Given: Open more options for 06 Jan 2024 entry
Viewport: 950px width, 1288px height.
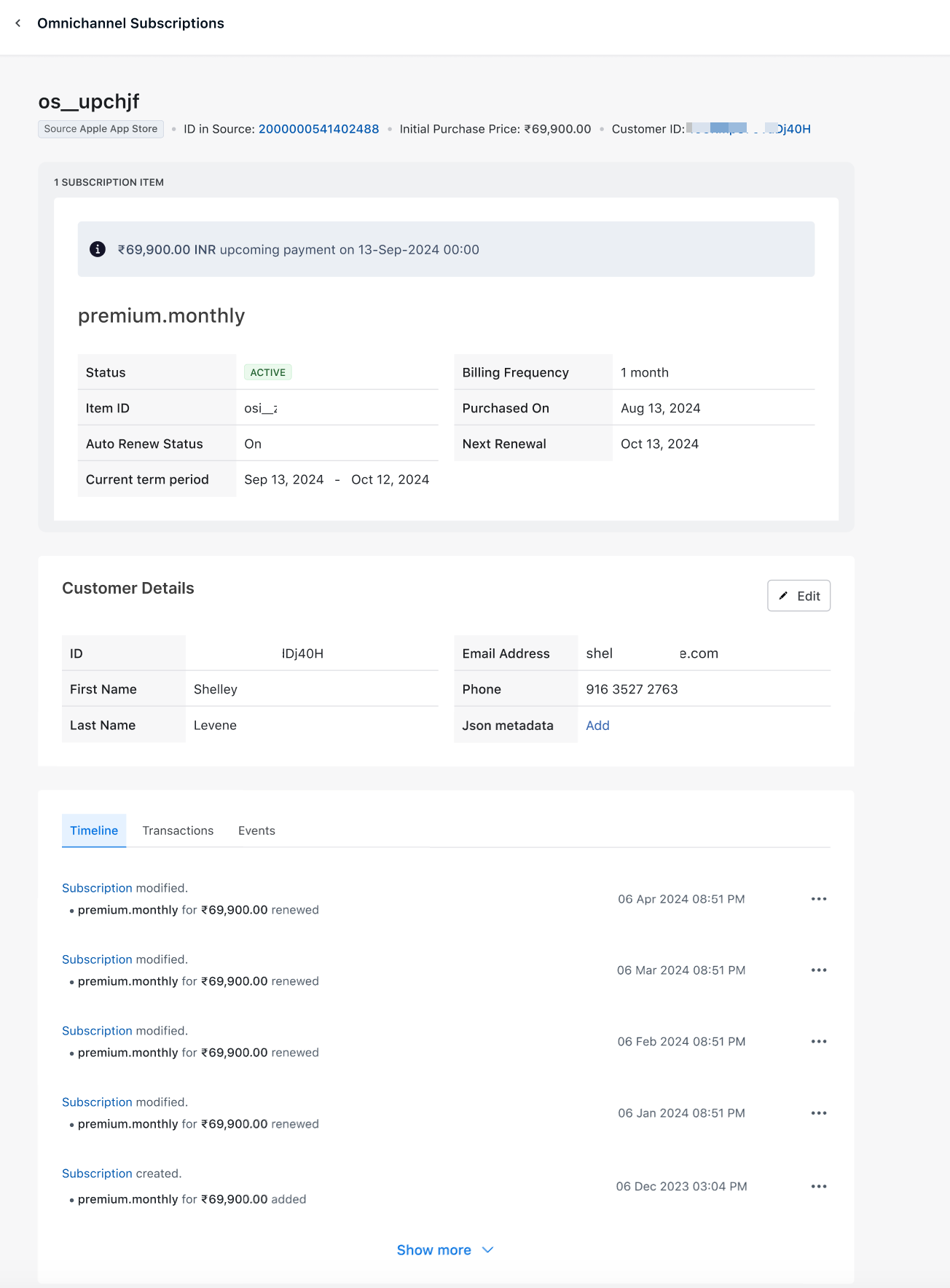Looking at the screenshot, I should coord(819,1113).
